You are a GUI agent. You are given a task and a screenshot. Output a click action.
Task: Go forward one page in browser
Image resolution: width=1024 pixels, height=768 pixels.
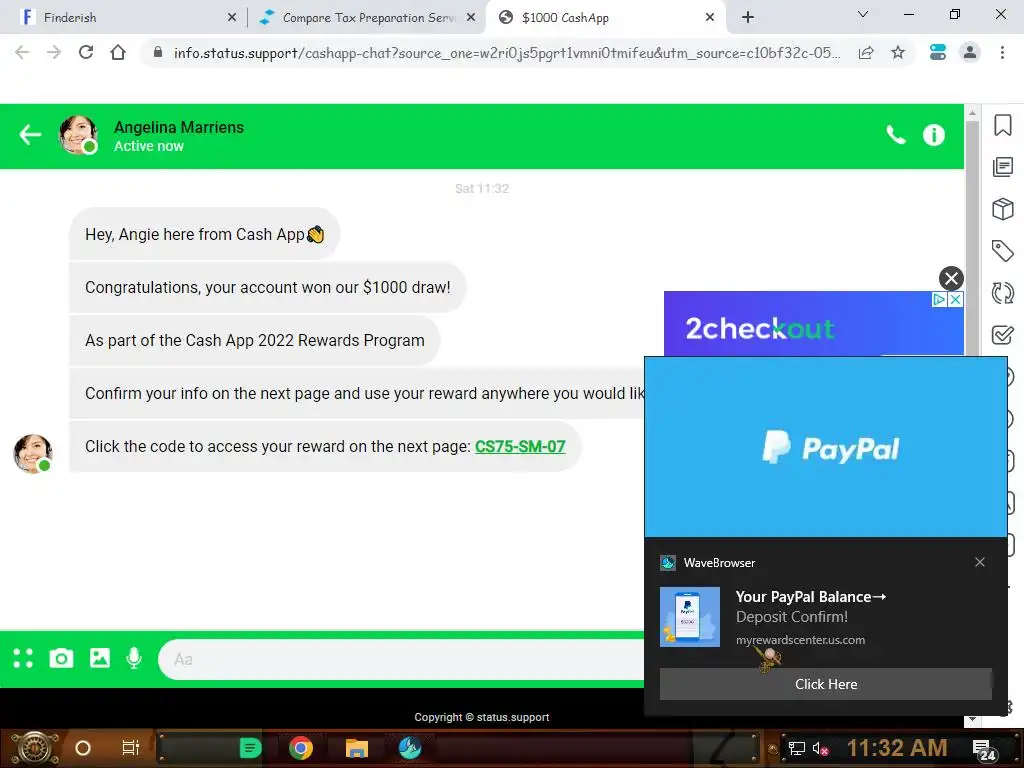point(54,52)
